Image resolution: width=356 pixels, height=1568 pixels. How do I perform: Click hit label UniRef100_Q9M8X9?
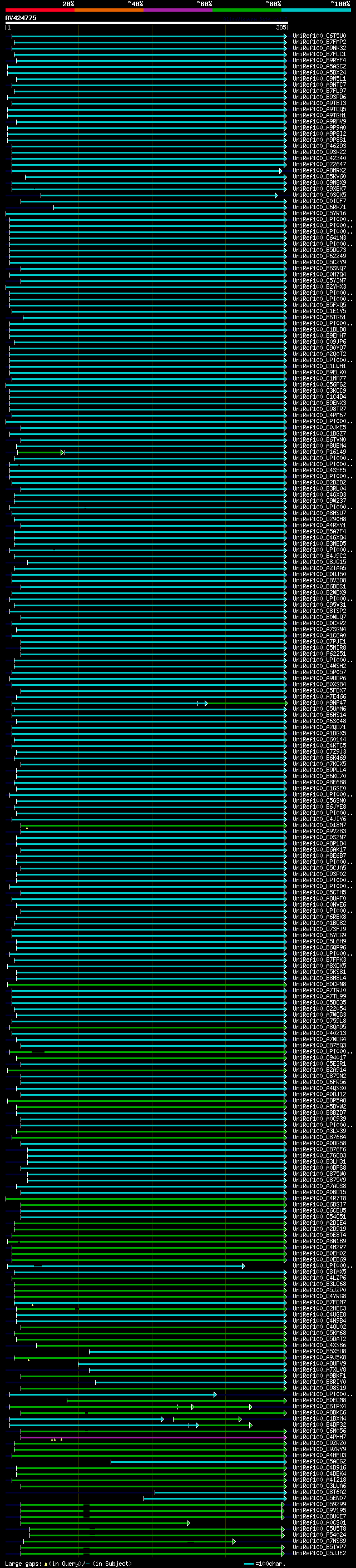point(319,182)
